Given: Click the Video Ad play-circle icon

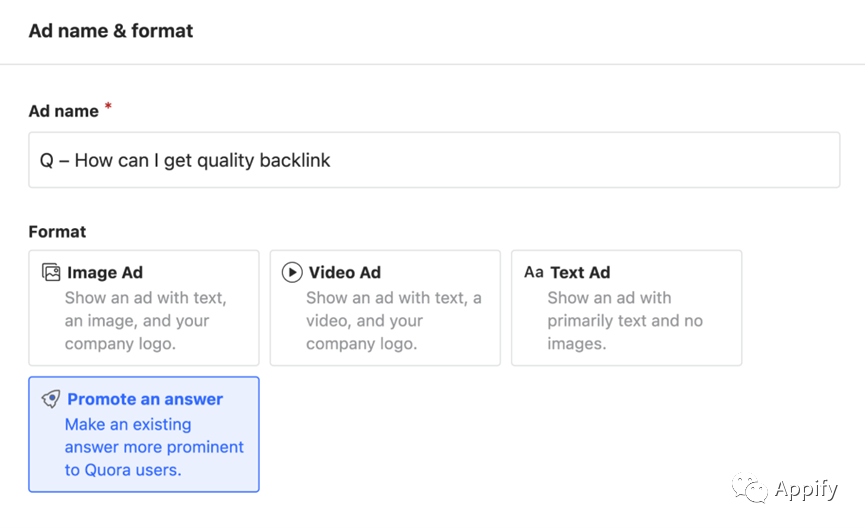Looking at the screenshot, I should pos(292,273).
